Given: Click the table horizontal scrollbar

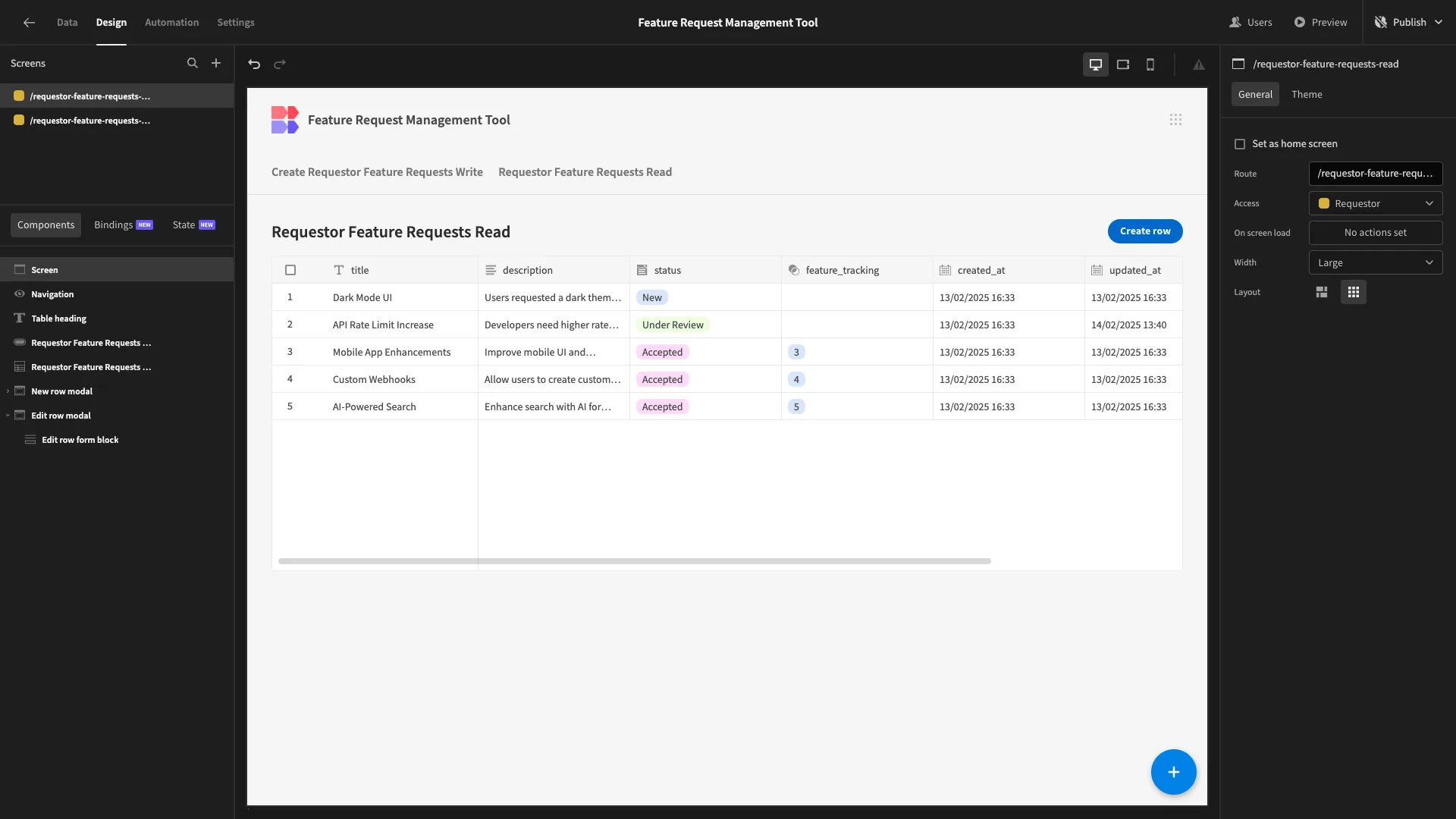Looking at the screenshot, I should [634, 562].
